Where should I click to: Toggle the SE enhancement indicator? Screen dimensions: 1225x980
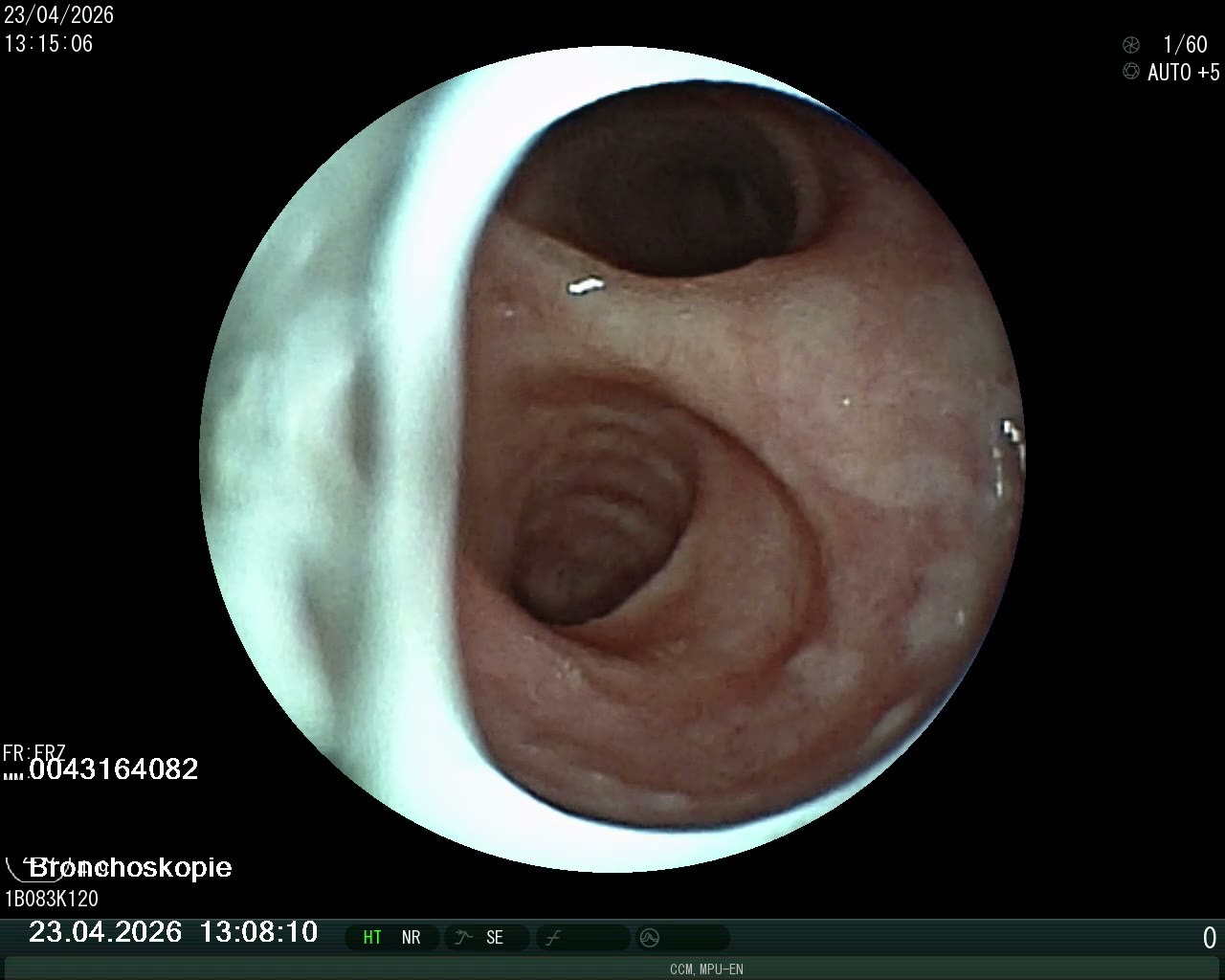click(x=495, y=938)
